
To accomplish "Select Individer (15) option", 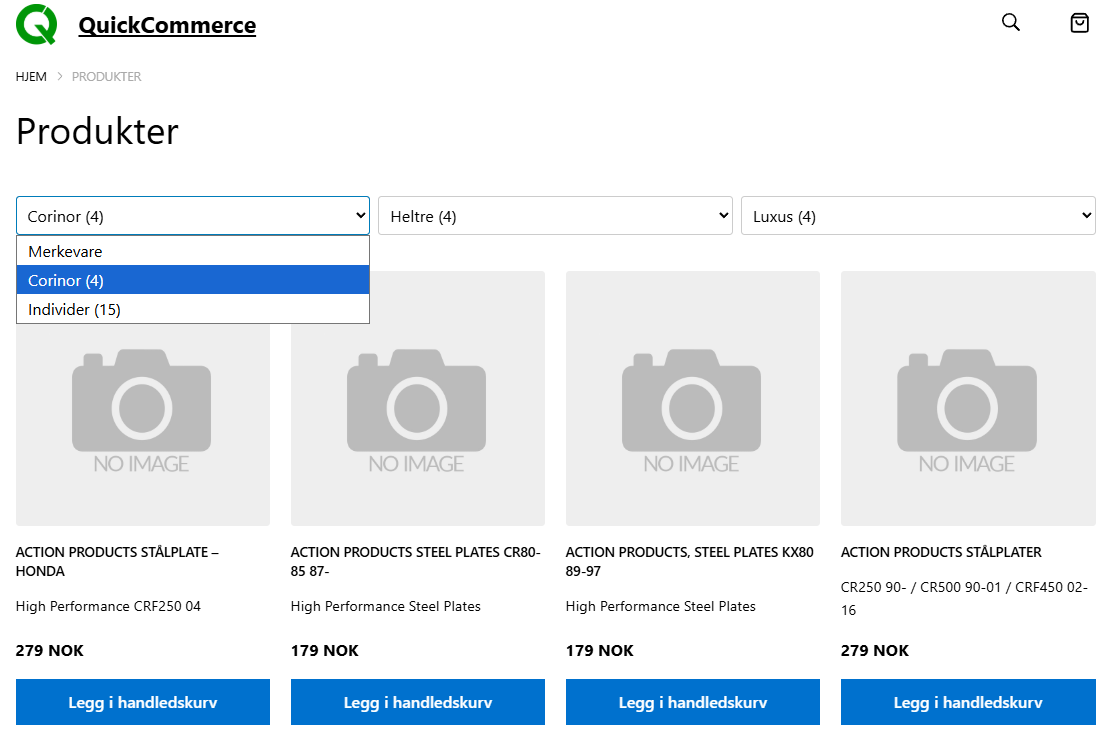I will 193,310.
